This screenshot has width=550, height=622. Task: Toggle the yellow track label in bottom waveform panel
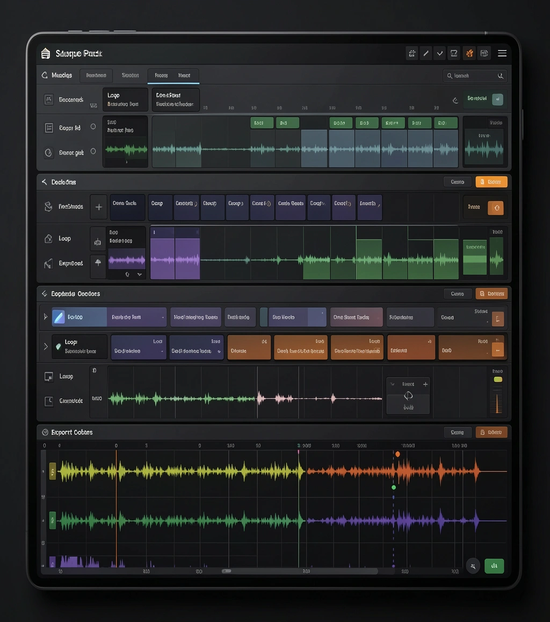(x=52, y=471)
